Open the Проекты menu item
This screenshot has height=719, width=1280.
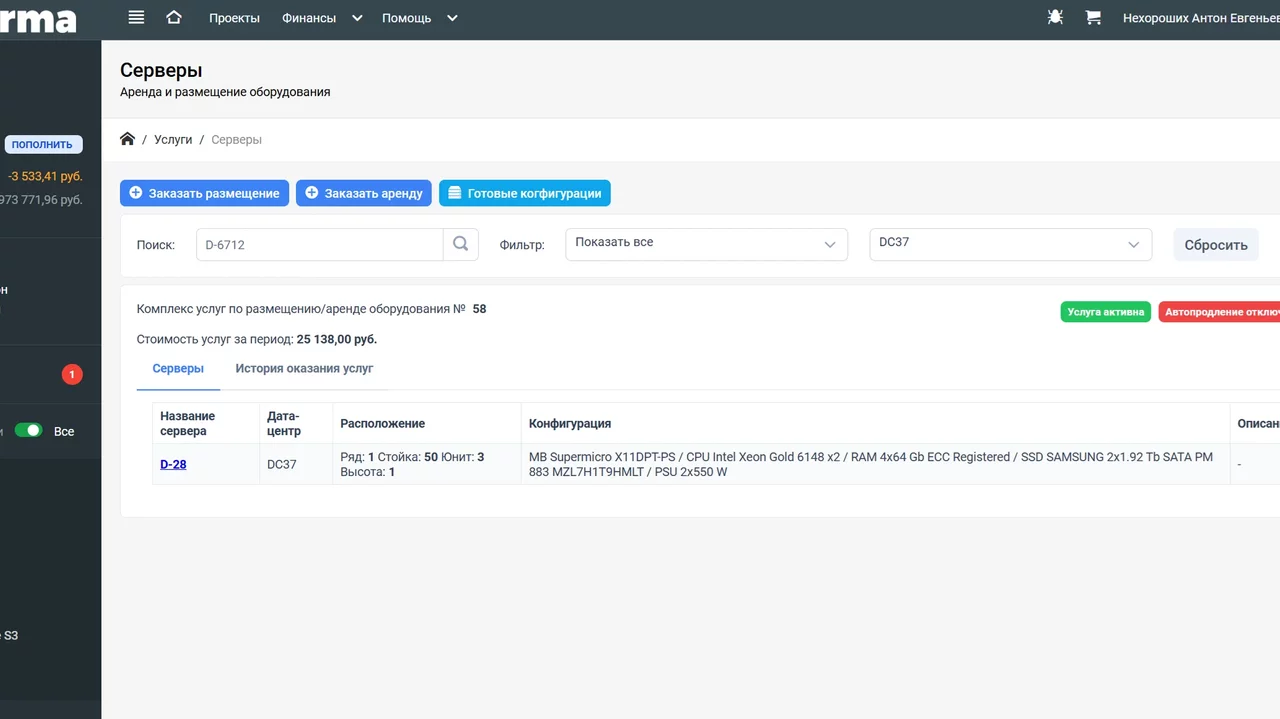(234, 18)
